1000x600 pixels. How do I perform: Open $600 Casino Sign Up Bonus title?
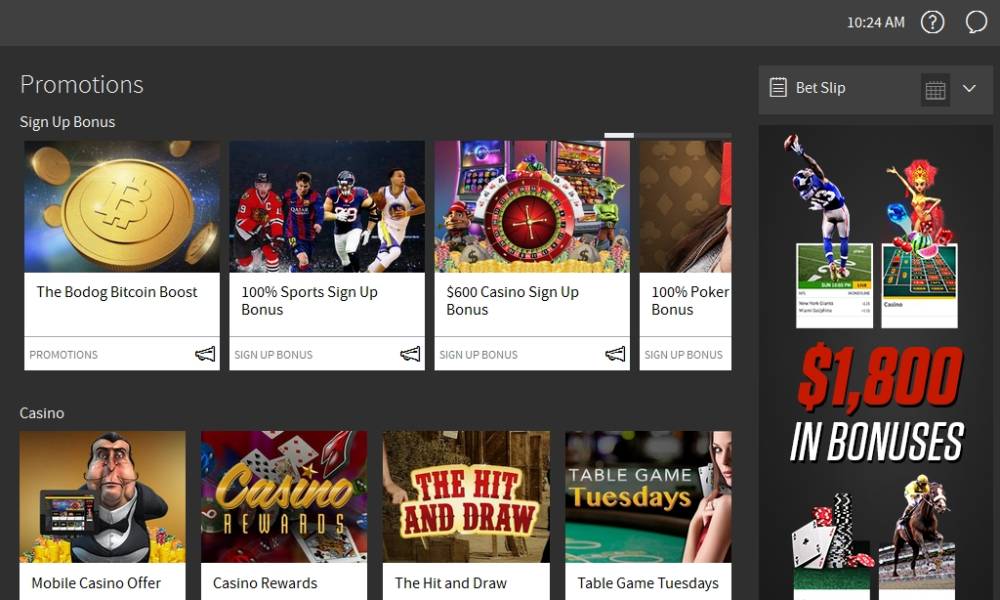click(513, 300)
